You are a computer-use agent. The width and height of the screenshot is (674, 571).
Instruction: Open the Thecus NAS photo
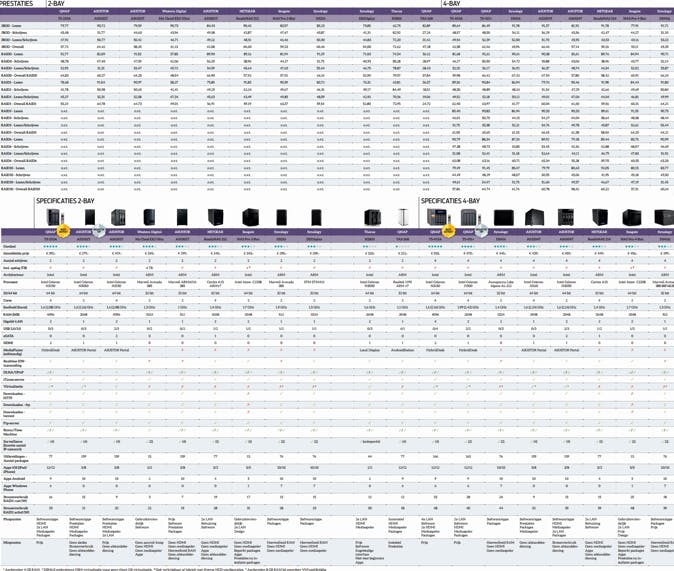pos(372,218)
